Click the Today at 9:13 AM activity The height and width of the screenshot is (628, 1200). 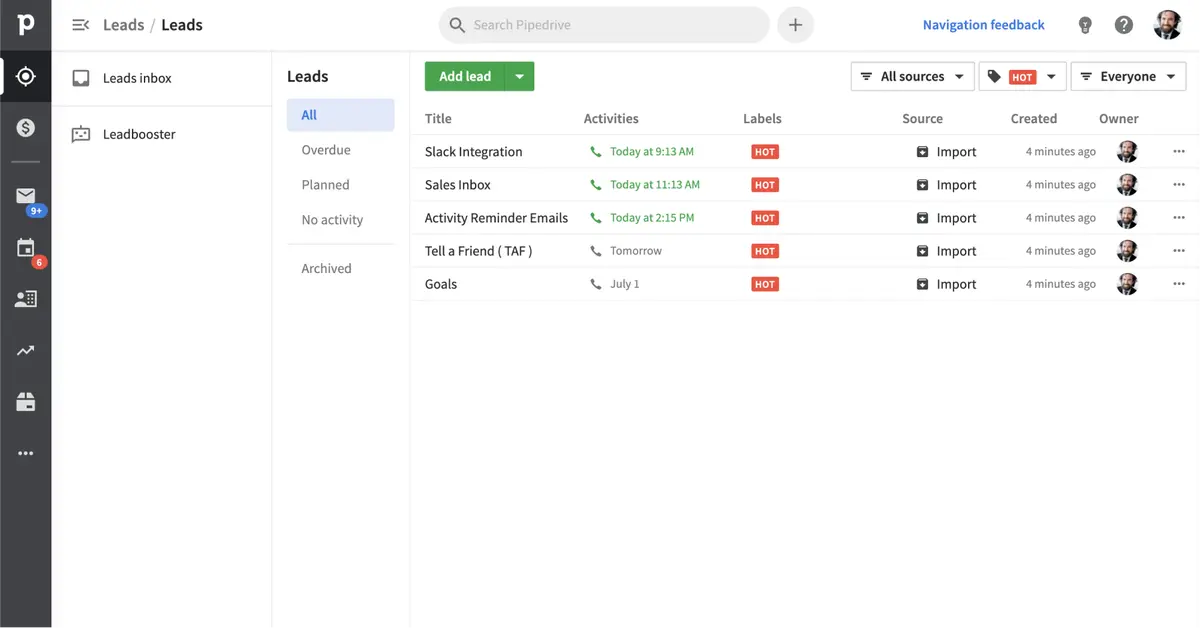[x=652, y=152]
